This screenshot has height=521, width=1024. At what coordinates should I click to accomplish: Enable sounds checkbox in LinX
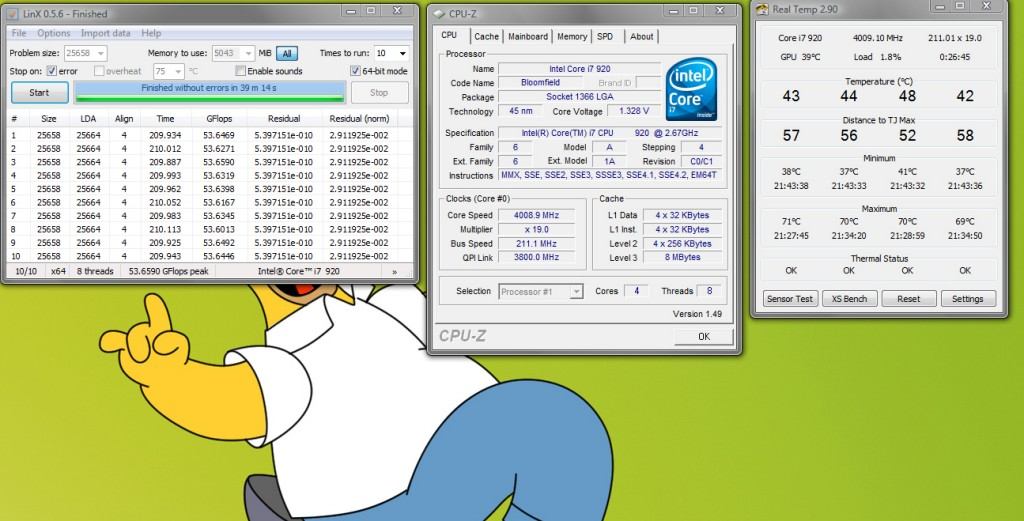240,71
